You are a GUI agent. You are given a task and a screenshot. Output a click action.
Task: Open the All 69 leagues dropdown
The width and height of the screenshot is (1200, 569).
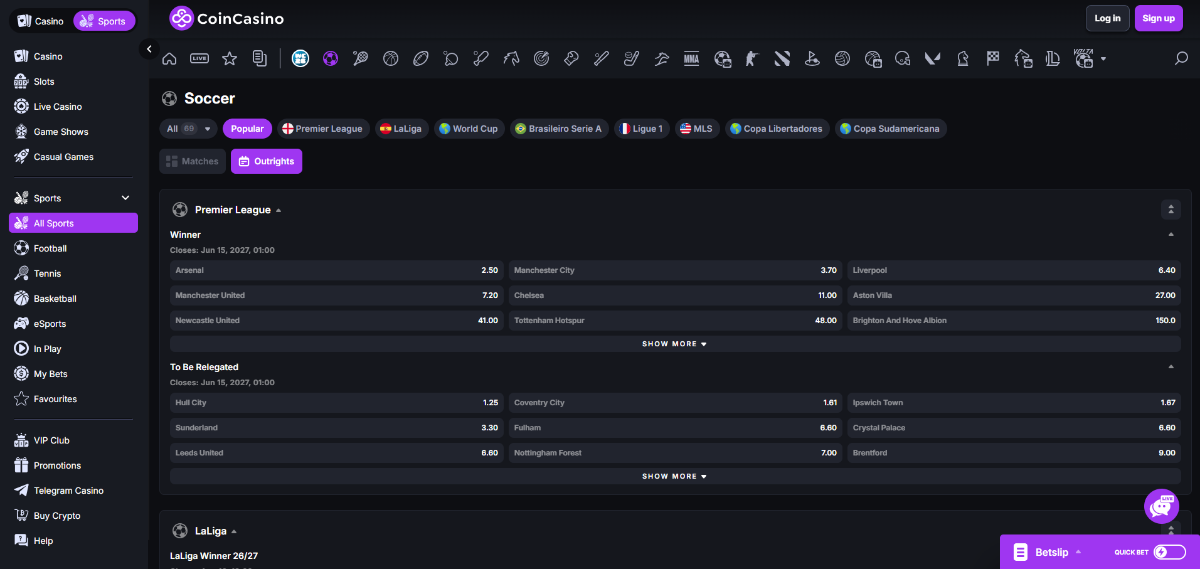[x=189, y=129]
